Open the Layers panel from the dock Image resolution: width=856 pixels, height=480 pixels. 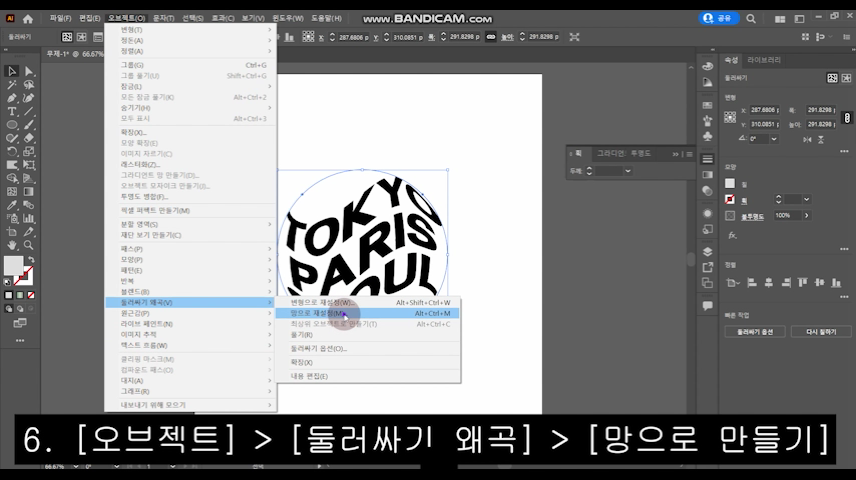point(708,252)
